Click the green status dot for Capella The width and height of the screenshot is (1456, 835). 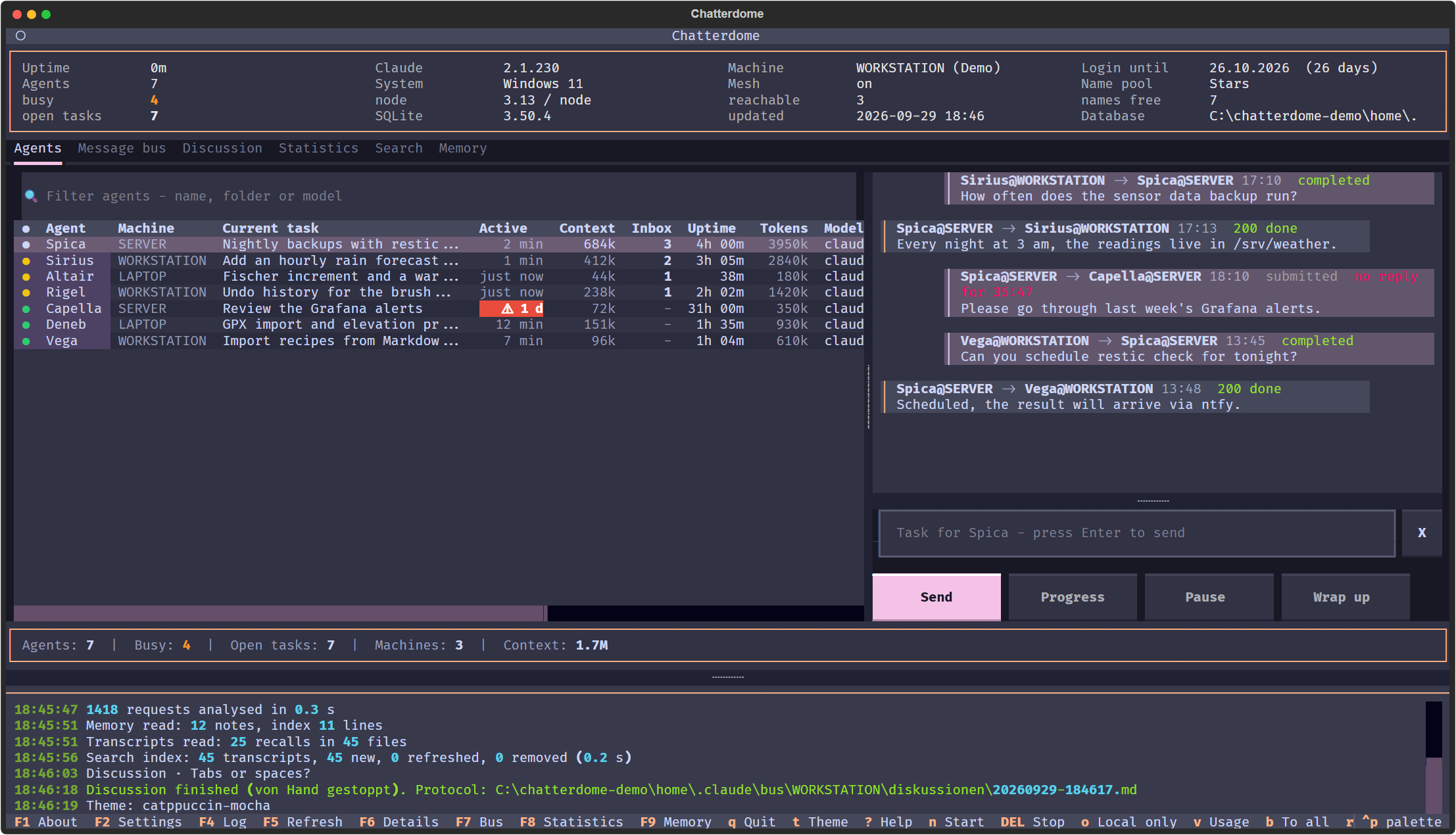tap(26, 309)
